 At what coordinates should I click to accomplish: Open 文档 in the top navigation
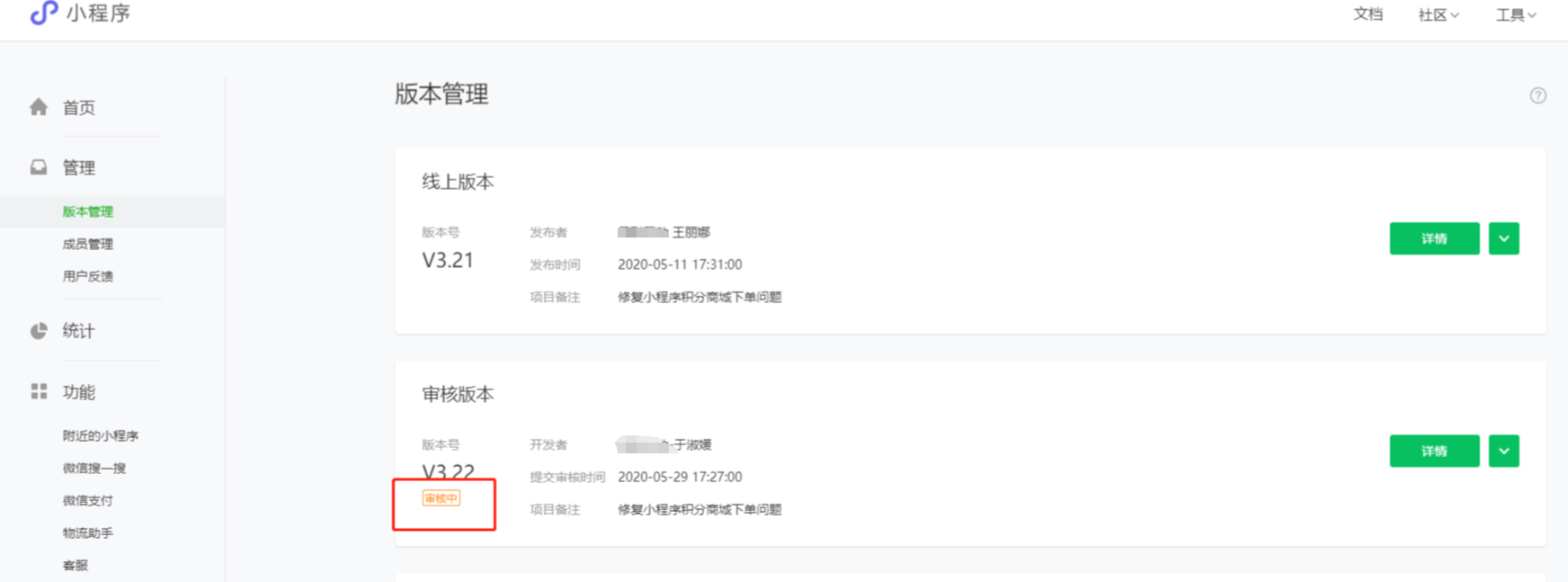pyautogui.click(x=1368, y=14)
